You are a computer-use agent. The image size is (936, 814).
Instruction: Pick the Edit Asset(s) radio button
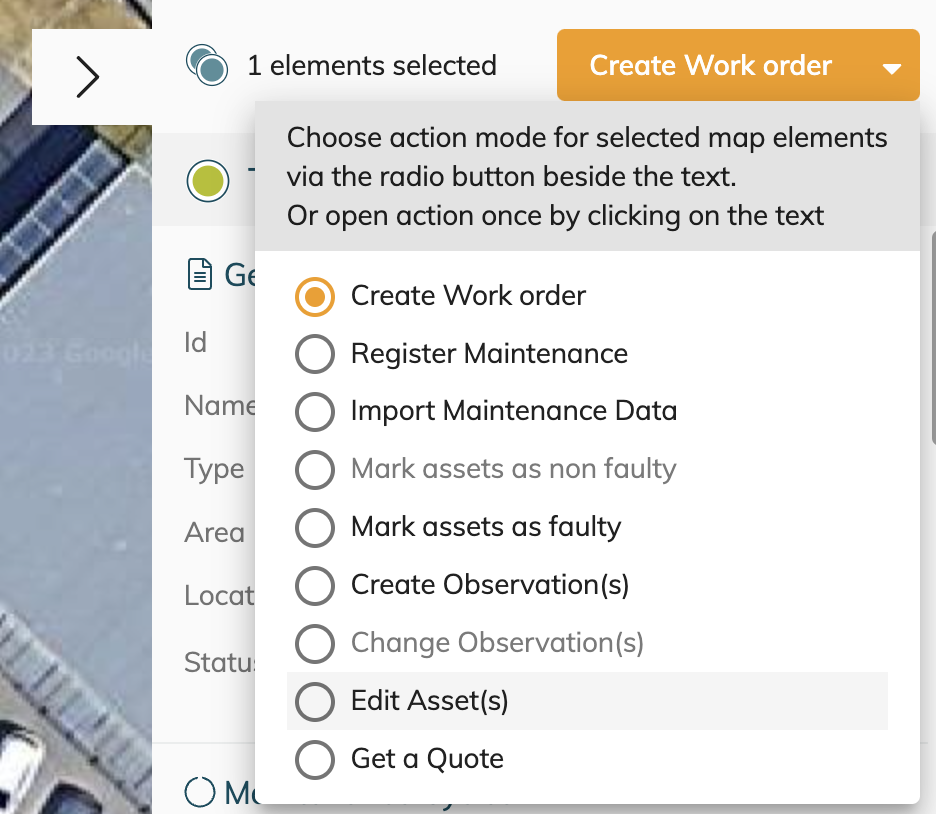coord(315,702)
